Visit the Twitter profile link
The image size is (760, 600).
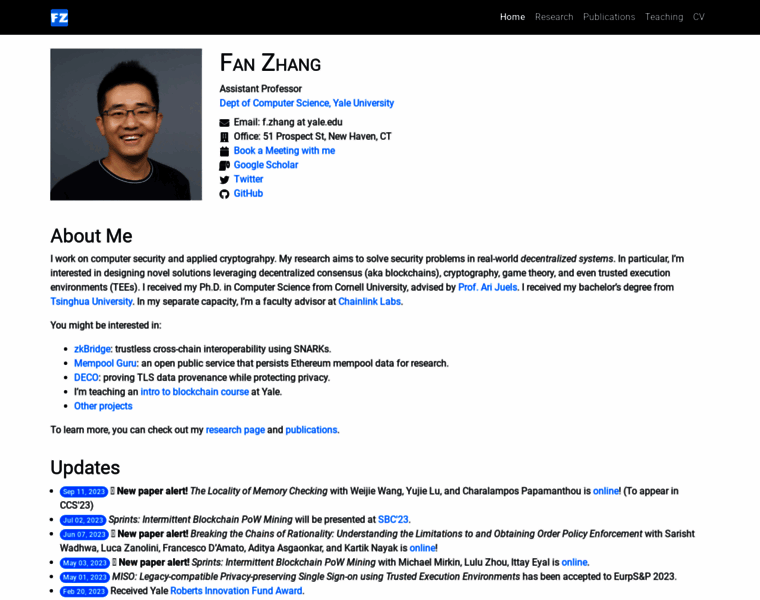pyautogui.click(x=248, y=179)
